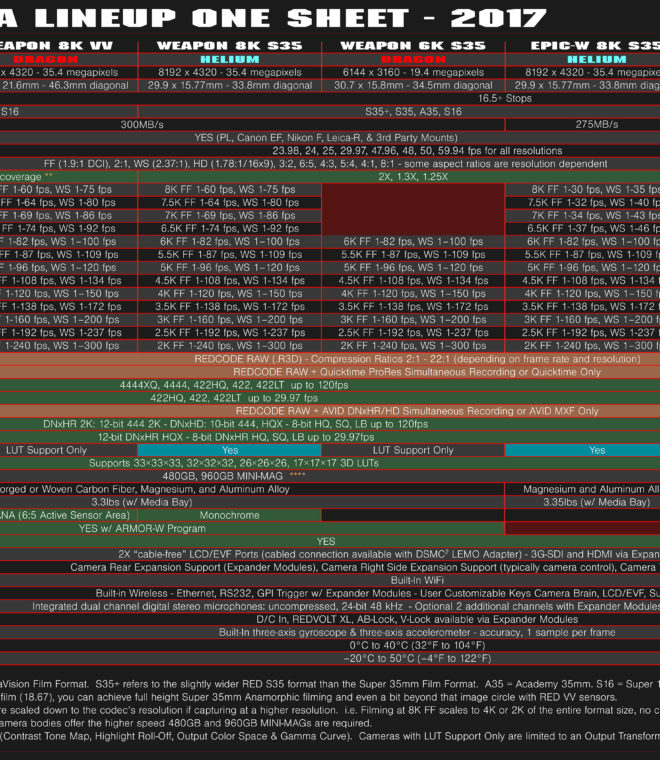Screen dimensions: 660x760
Task: Click '2K FF 1-240 fps' in WEAPON 6K S35 column
Action: tap(413, 346)
